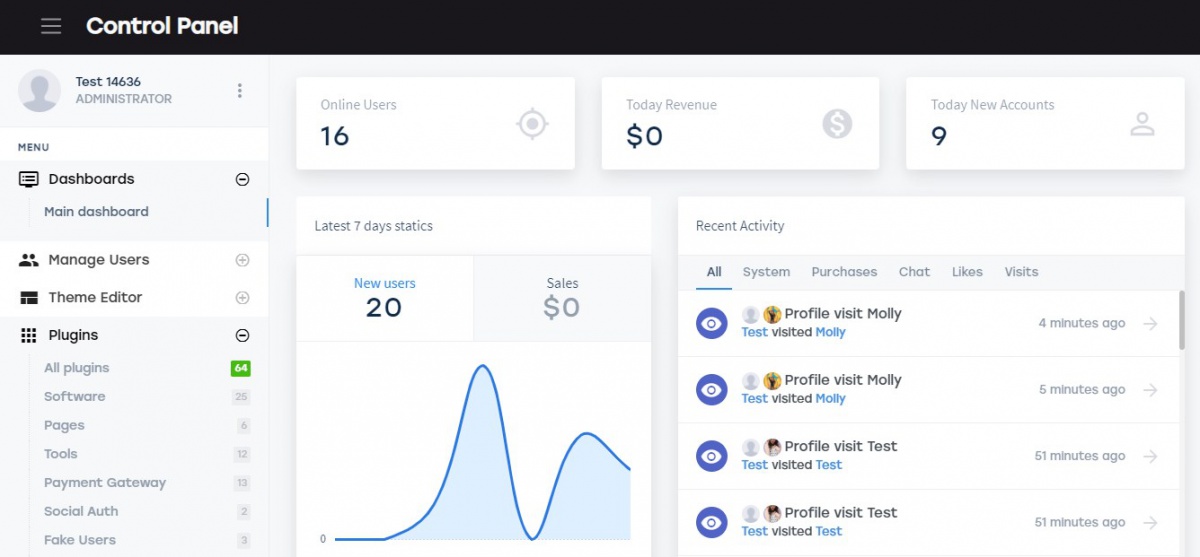Click the Today Revenue dollar icon
The width and height of the screenshot is (1200, 557).
[837, 124]
